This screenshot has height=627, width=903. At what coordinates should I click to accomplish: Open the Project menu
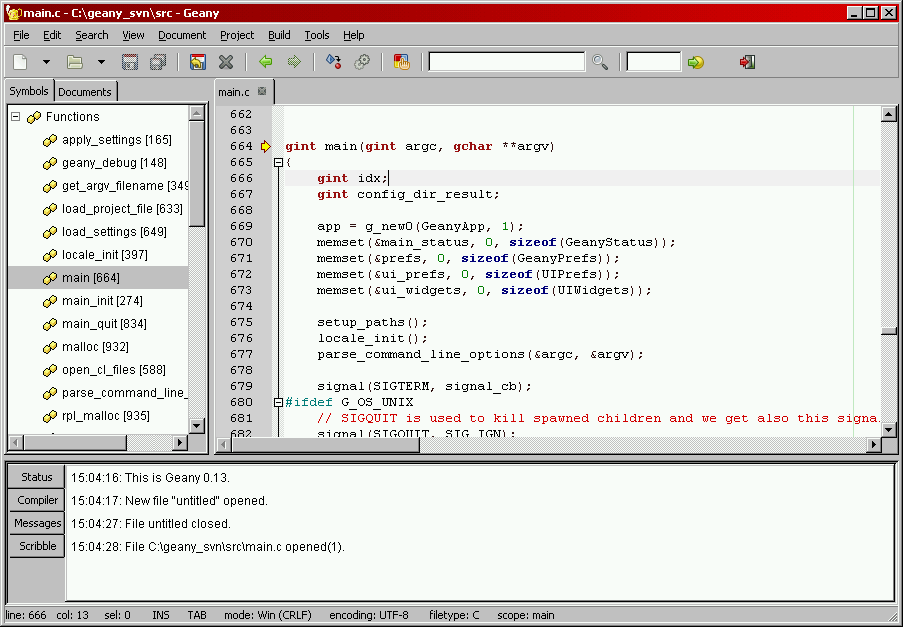pyautogui.click(x=237, y=35)
